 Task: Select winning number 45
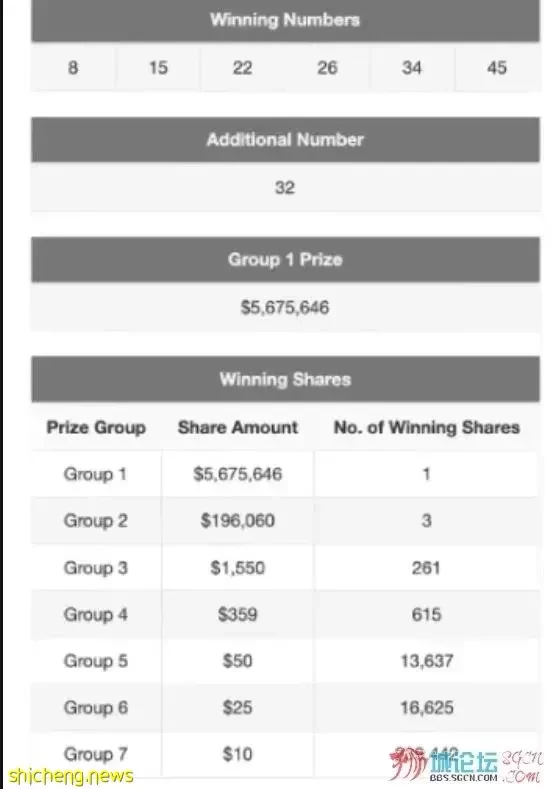[497, 67]
